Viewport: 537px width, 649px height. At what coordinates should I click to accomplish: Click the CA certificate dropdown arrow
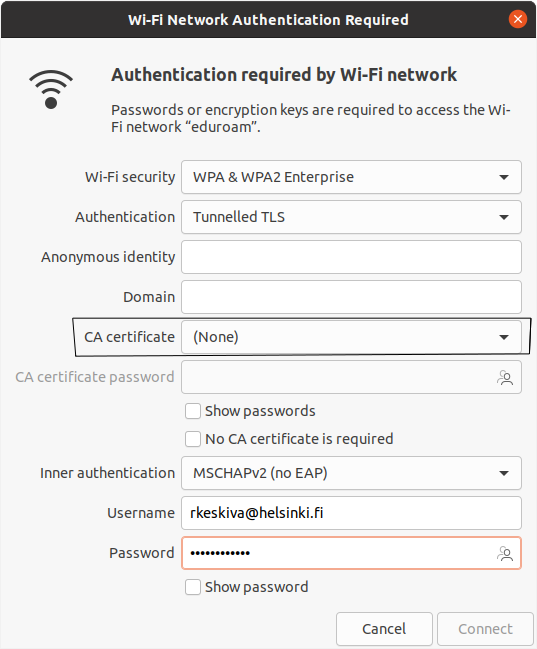(x=503, y=337)
